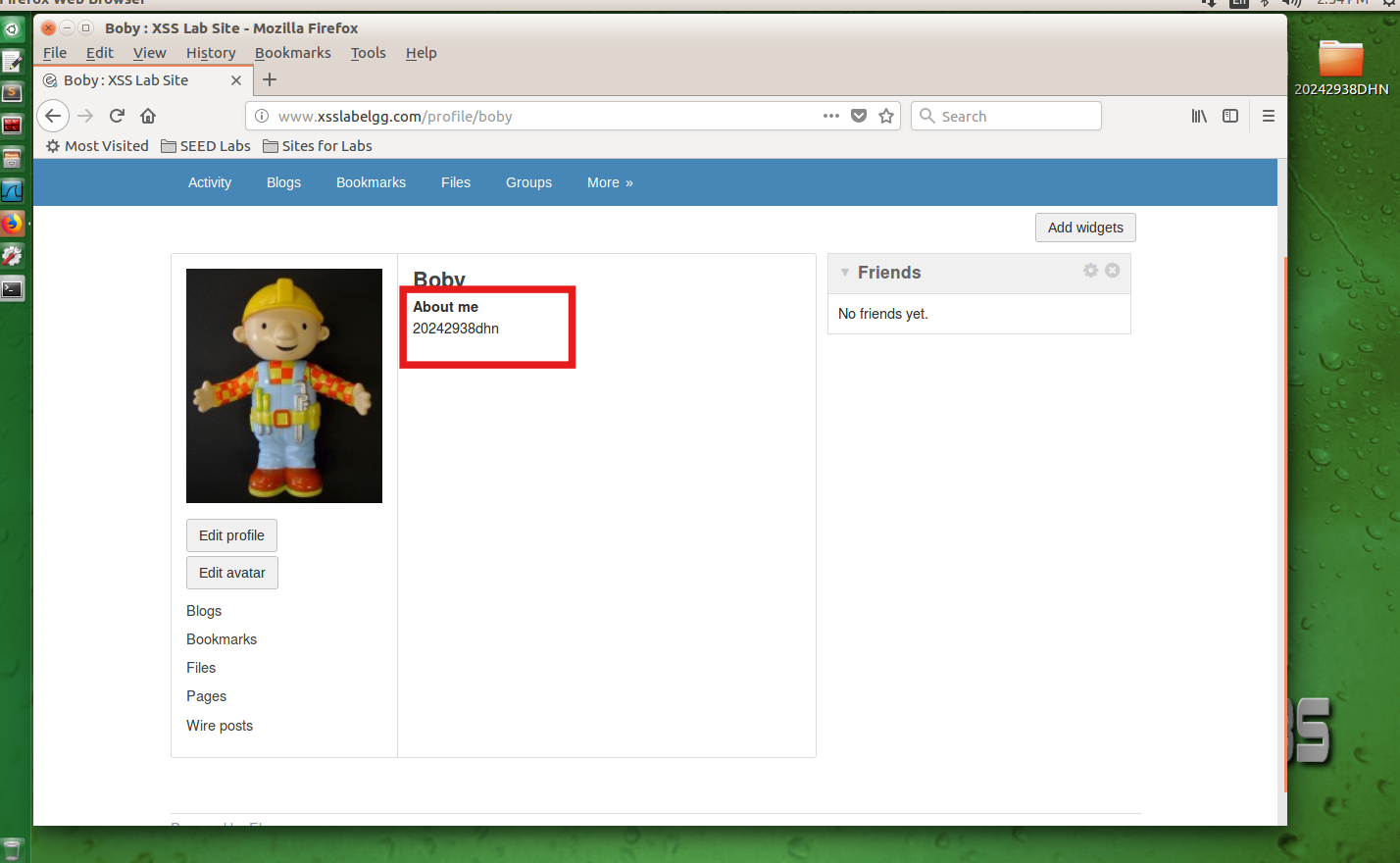Close the Boby XSS Lab Site tab
The height and width of the screenshot is (863, 1400).
[236, 80]
